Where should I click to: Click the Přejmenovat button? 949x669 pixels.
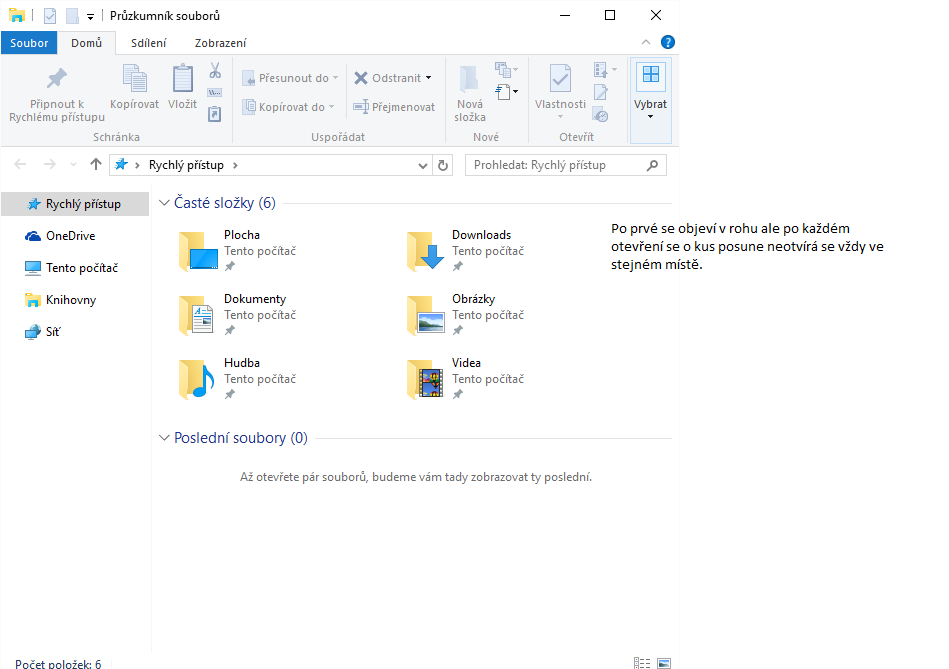pos(394,107)
